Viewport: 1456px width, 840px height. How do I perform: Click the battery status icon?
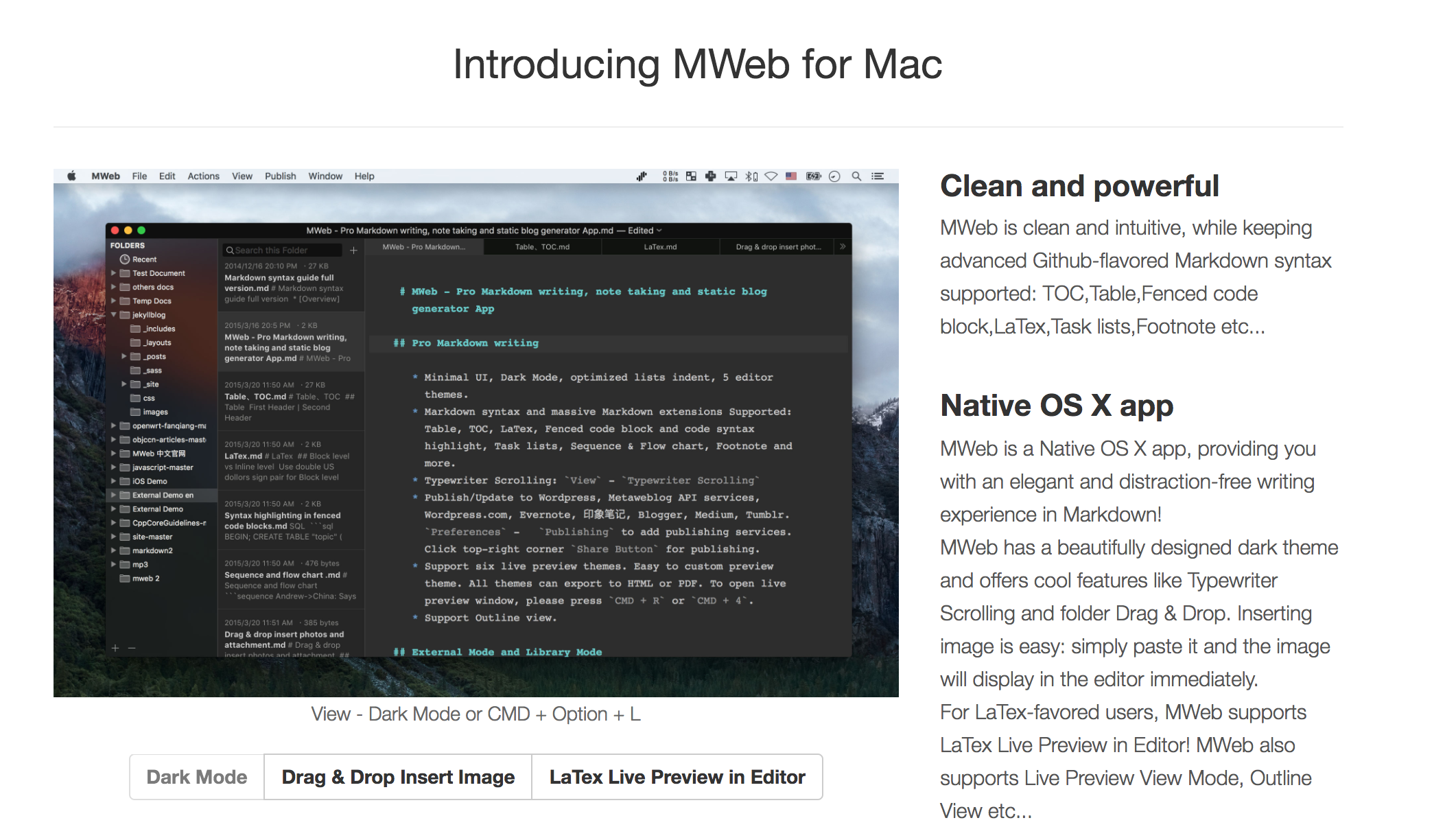(813, 176)
